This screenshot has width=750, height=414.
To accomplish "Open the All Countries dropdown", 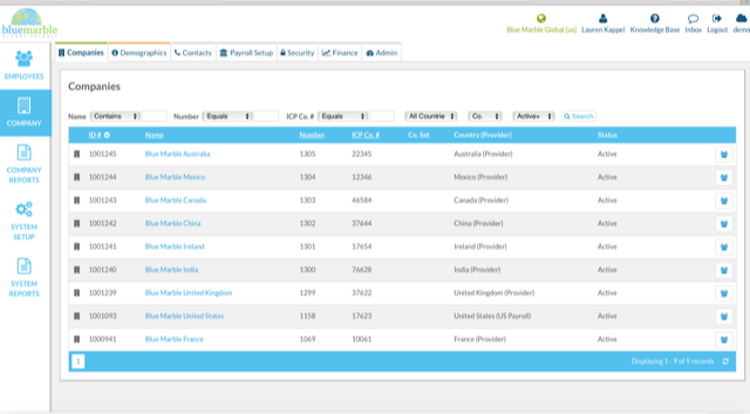I will point(431,116).
